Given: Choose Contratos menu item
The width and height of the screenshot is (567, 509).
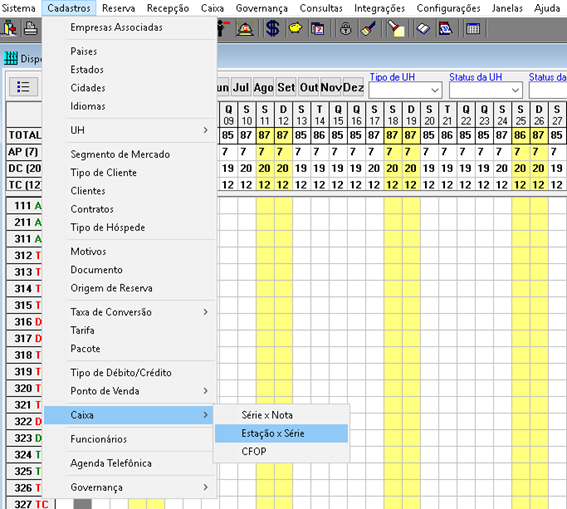Looking at the screenshot, I should pos(129,209).
